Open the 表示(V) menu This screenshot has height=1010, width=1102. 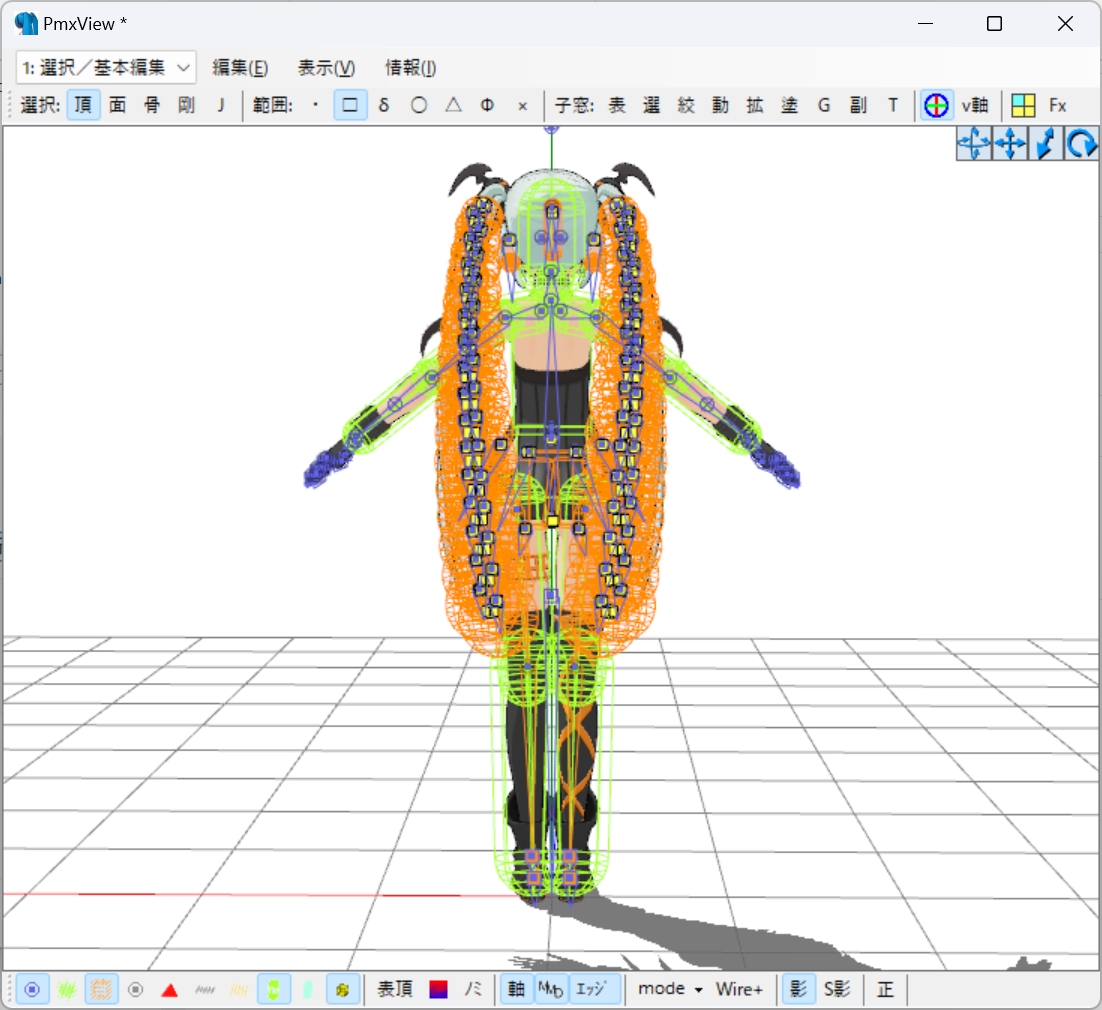point(326,67)
